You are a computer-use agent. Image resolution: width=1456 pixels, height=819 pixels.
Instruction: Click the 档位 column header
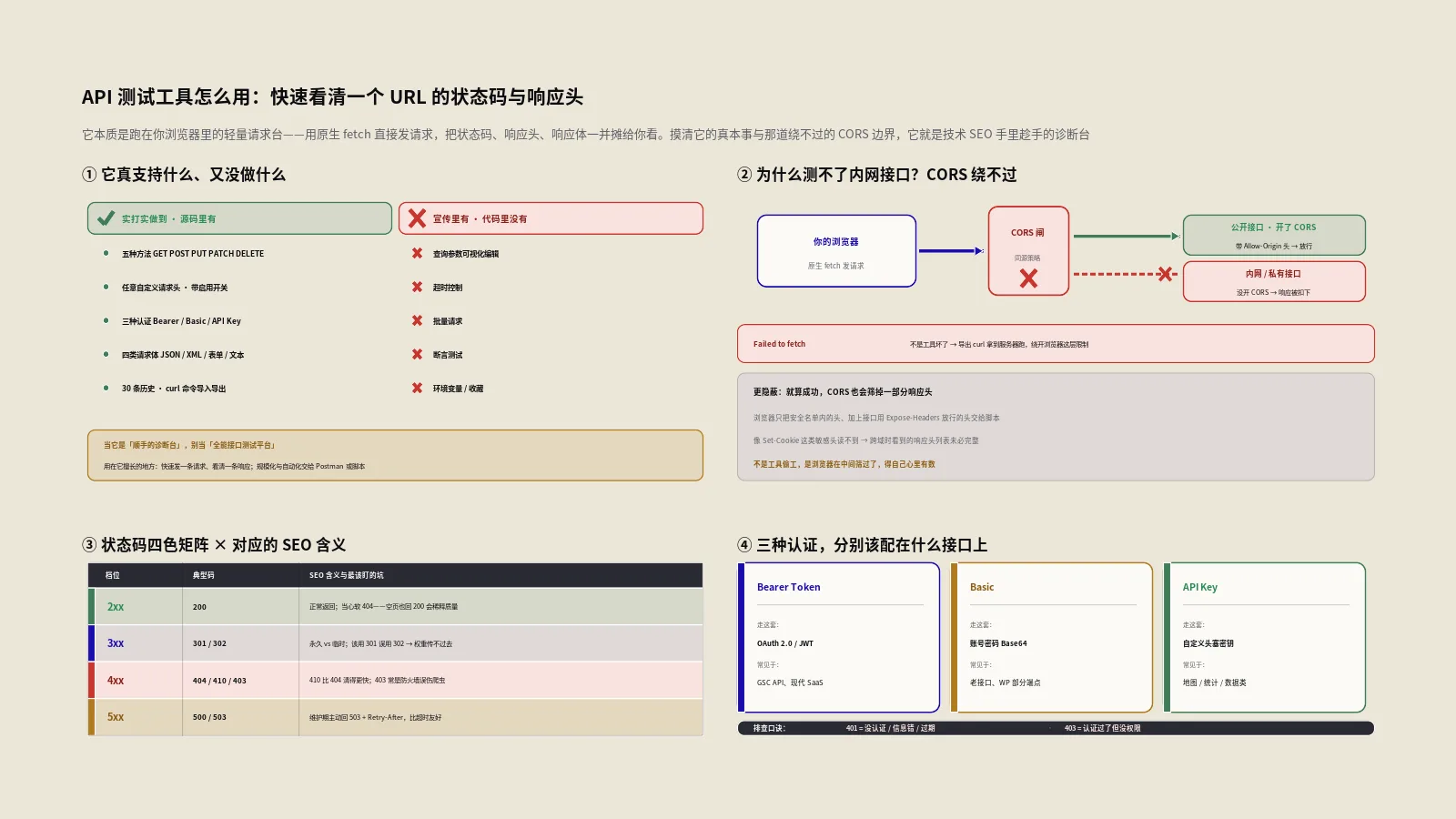pos(113,575)
